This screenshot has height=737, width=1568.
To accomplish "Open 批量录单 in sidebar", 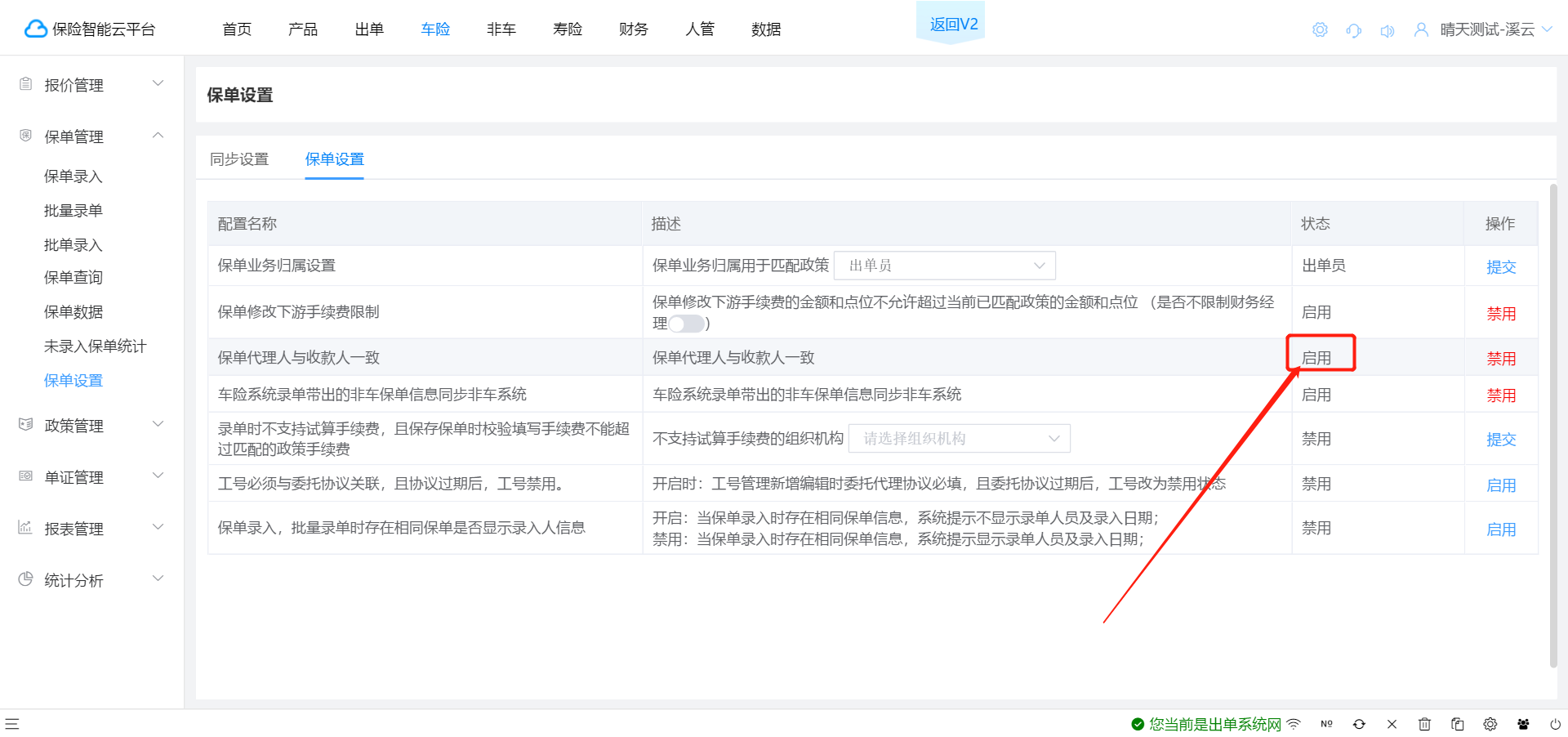I will point(73,211).
